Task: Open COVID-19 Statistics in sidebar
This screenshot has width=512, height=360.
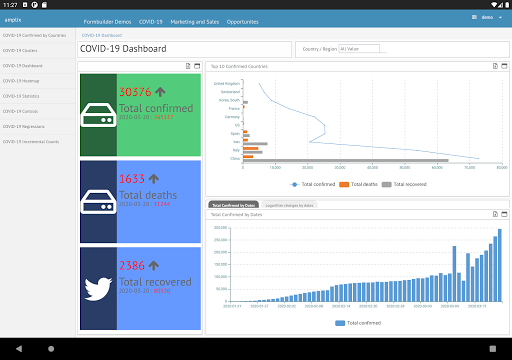Action: coord(21,96)
